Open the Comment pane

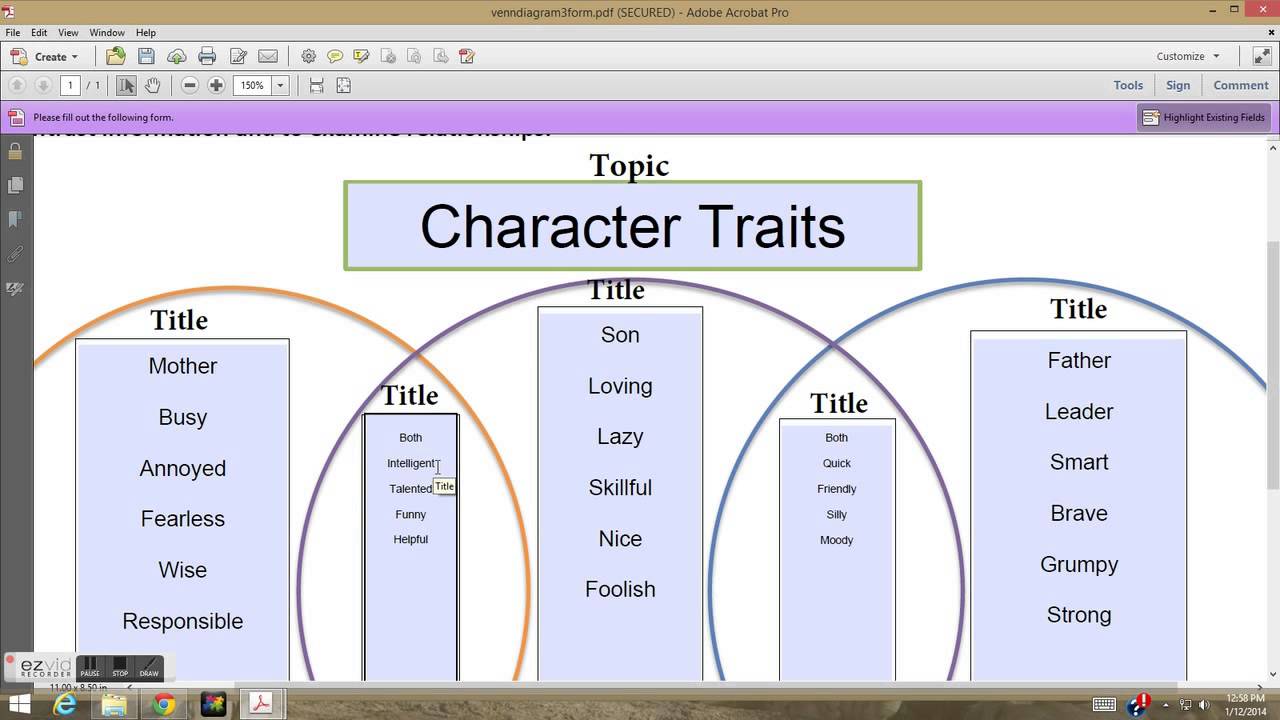tap(1241, 86)
